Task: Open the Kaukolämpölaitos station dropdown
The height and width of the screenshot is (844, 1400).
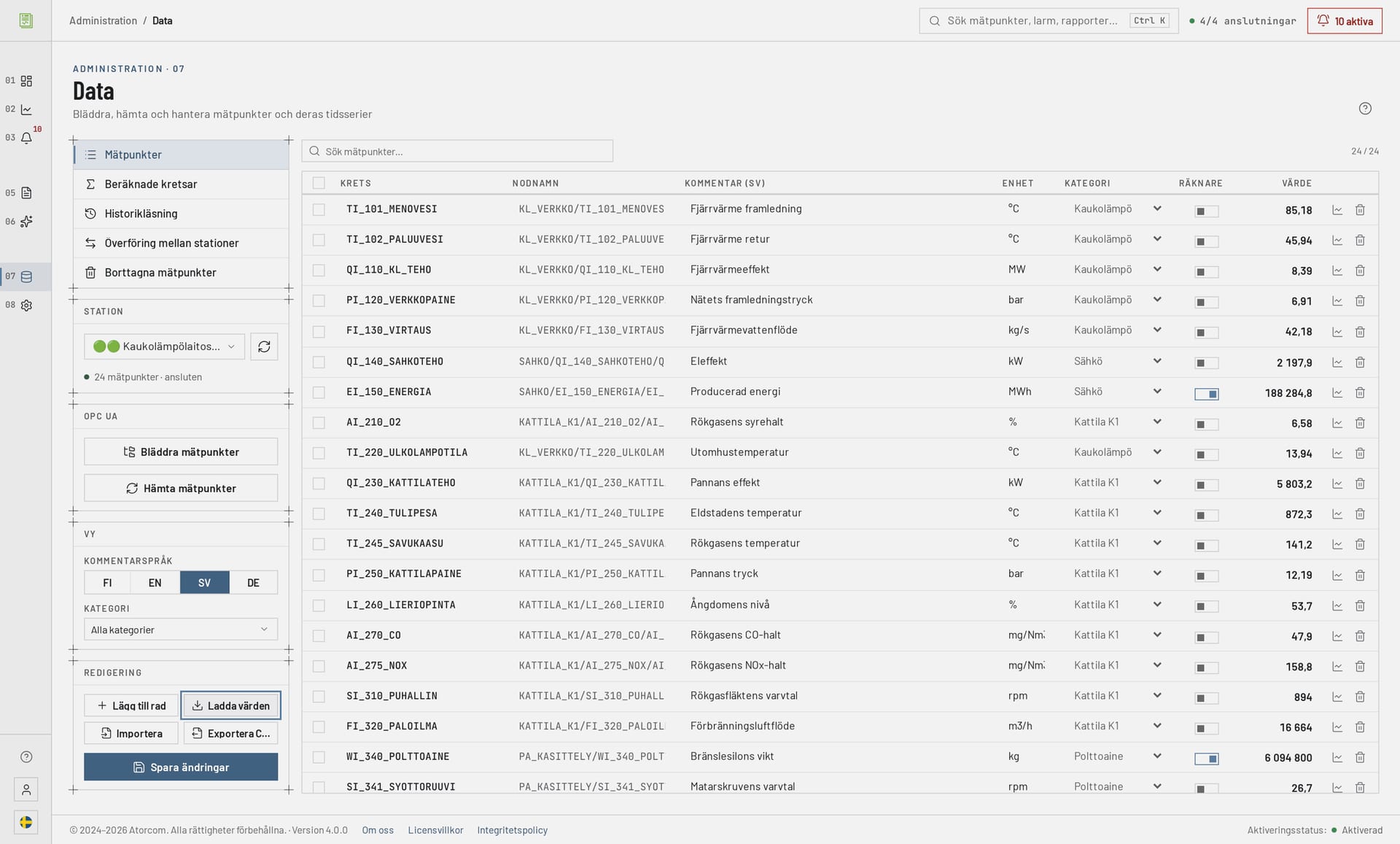Action: click(164, 346)
